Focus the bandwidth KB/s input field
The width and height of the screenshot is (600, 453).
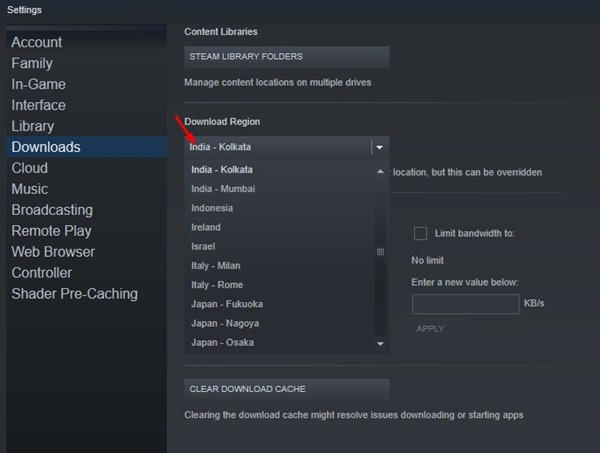465,304
